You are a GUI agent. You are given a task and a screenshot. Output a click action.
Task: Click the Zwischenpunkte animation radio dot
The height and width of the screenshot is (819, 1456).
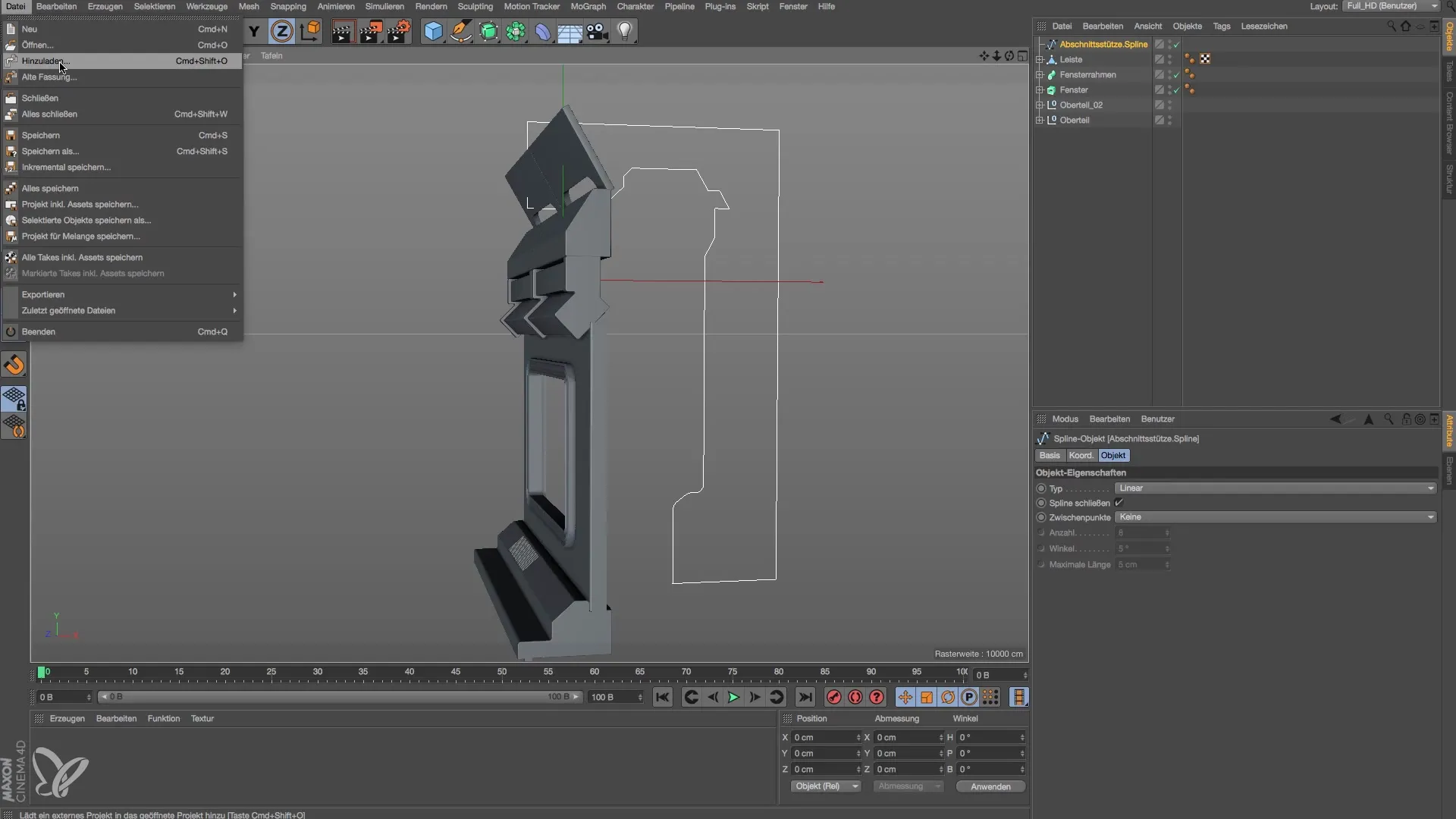[1041, 517]
